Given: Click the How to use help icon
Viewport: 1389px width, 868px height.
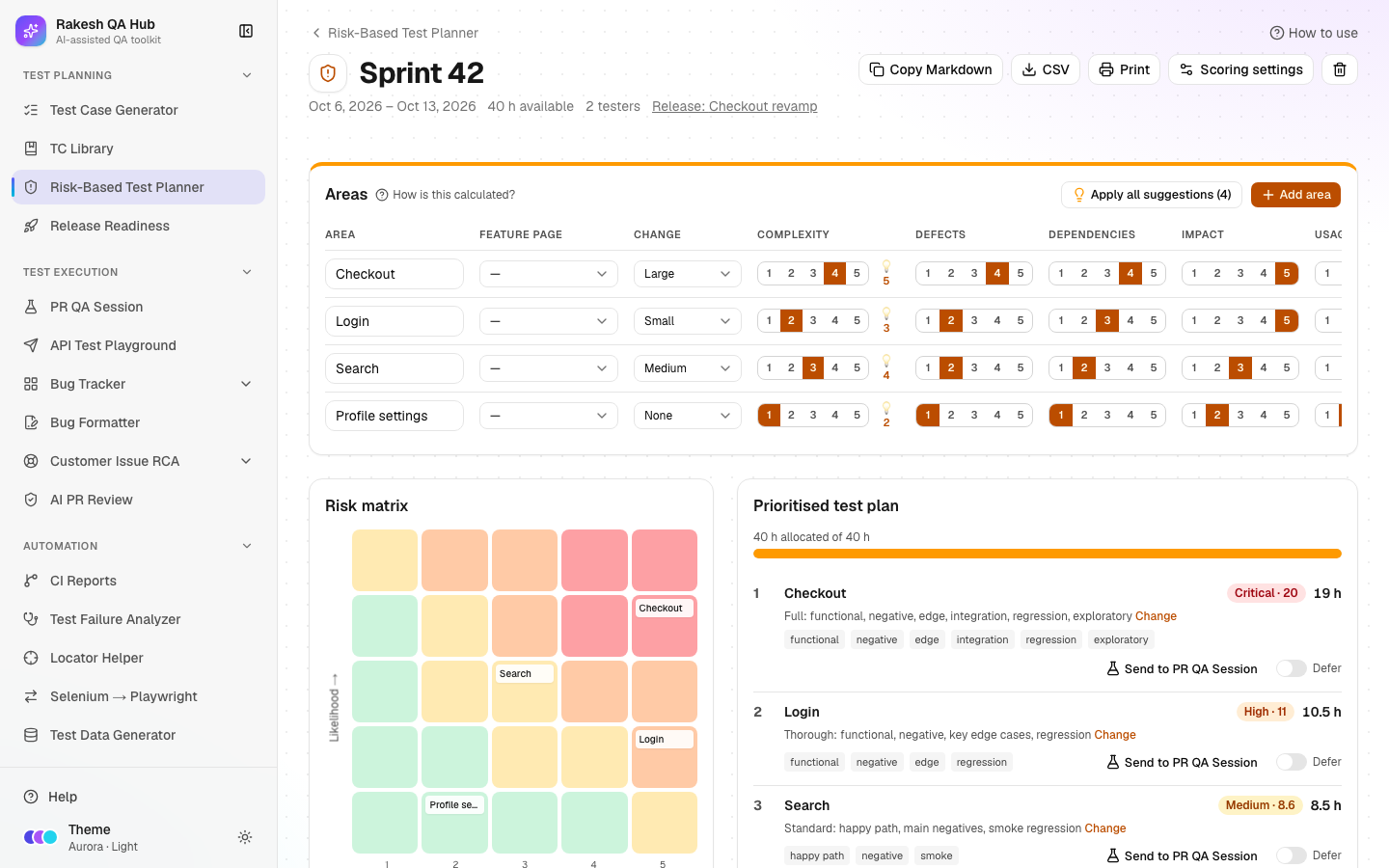Looking at the screenshot, I should point(1277,33).
